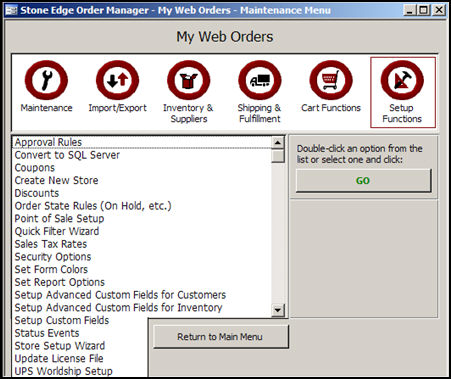The image size is (451, 379).
Task: Select the Import/Export arrows icon
Action: (x=117, y=80)
